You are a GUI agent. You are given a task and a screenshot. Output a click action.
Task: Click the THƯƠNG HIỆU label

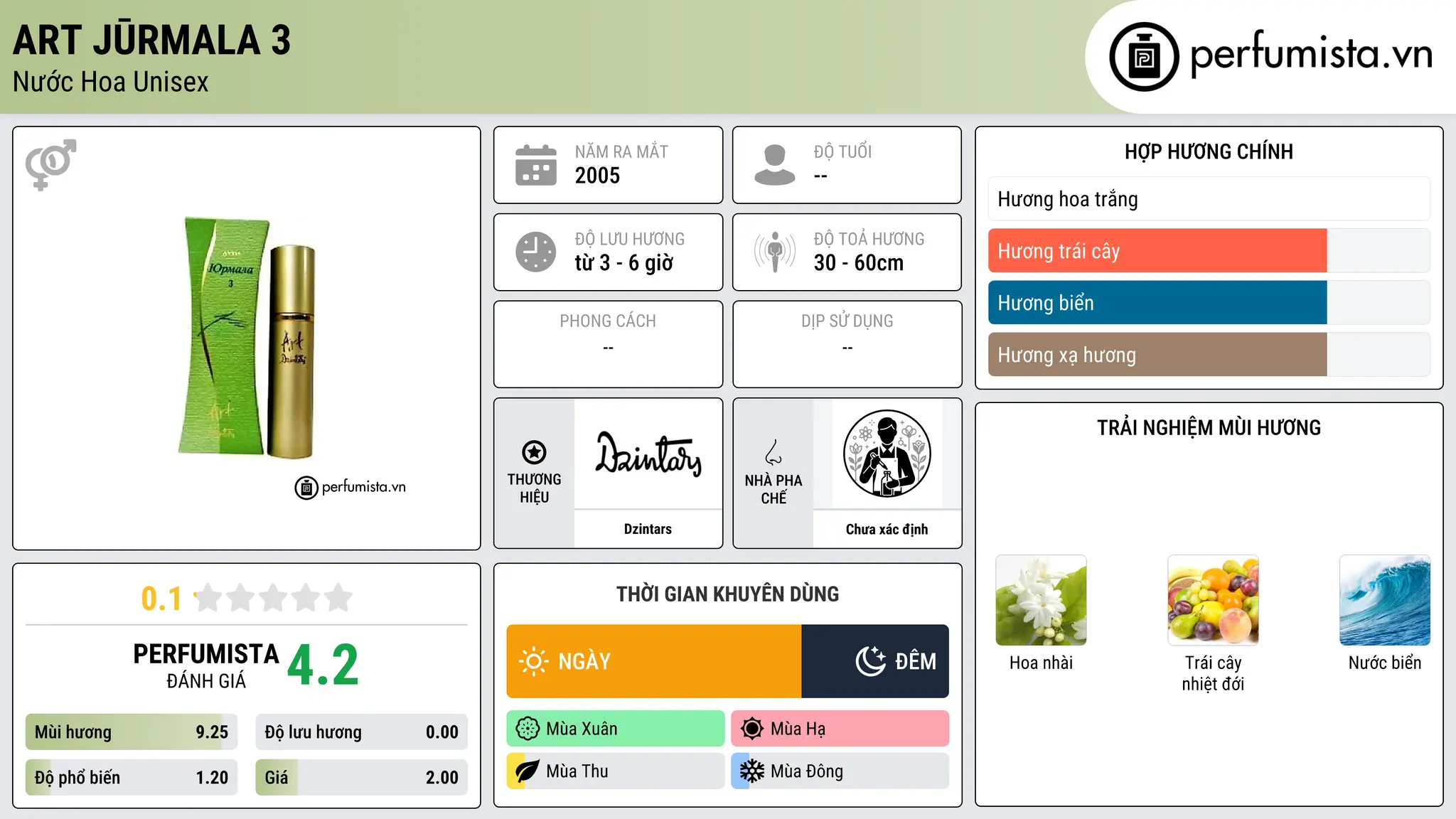[x=534, y=488]
